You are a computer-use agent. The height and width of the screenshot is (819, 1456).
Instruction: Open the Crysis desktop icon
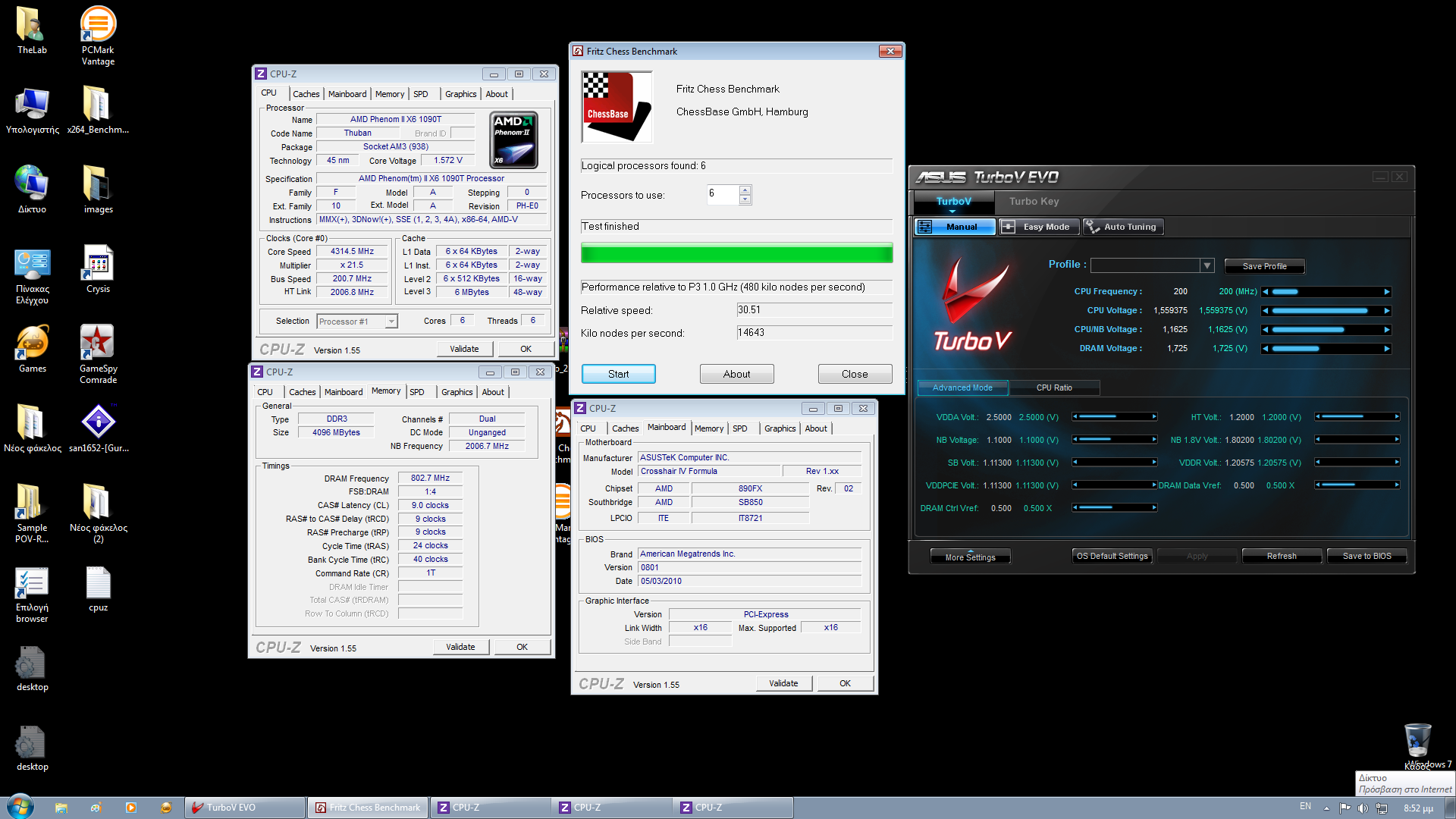click(98, 269)
